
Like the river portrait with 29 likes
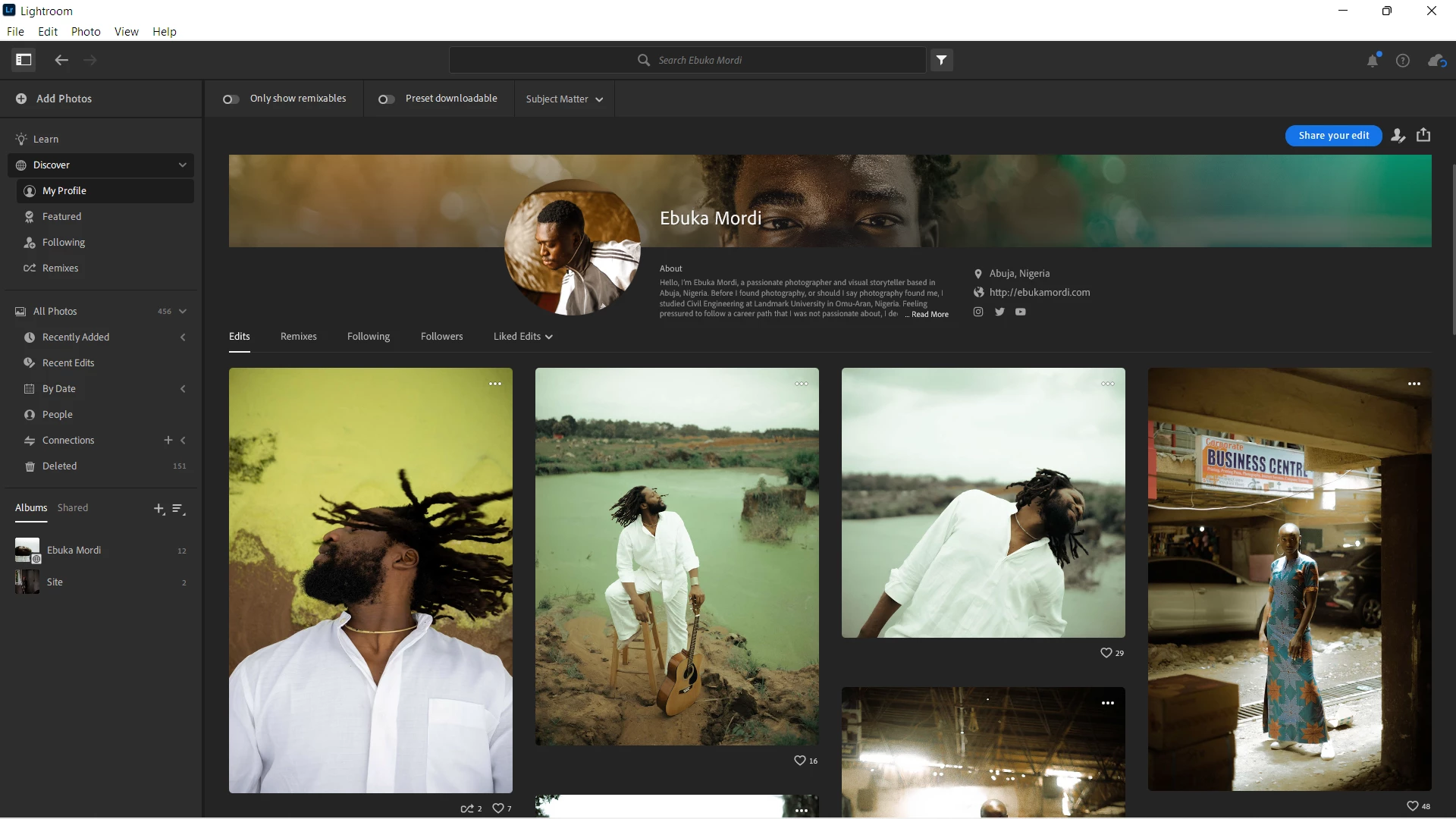point(1106,653)
